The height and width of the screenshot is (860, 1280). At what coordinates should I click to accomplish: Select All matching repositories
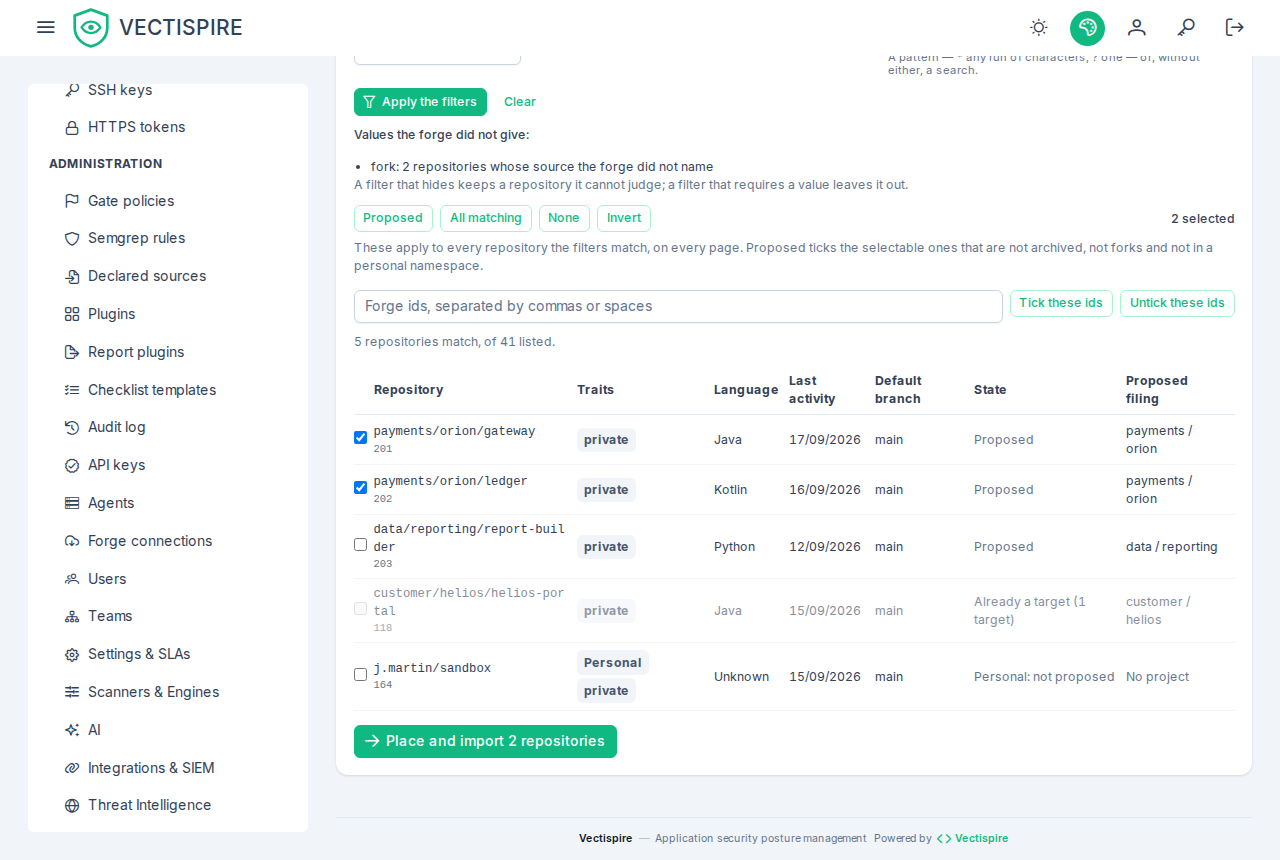(x=486, y=218)
